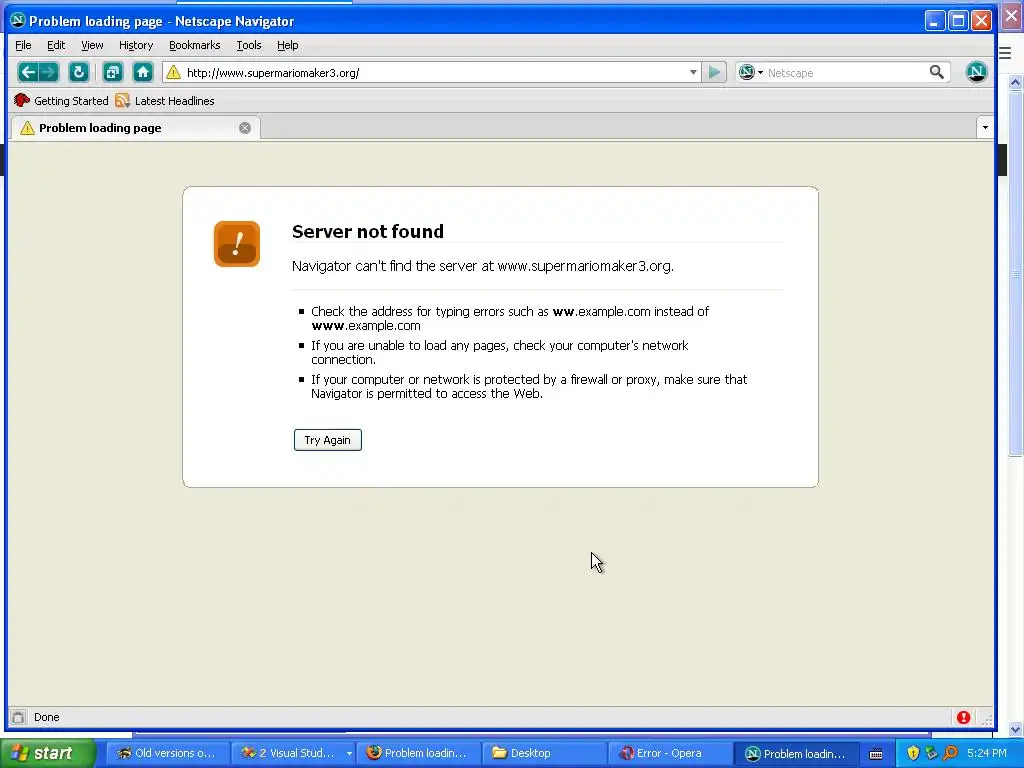The image size is (1024, 768).
Task: Go to the home page icon
Action: point(143,72)
